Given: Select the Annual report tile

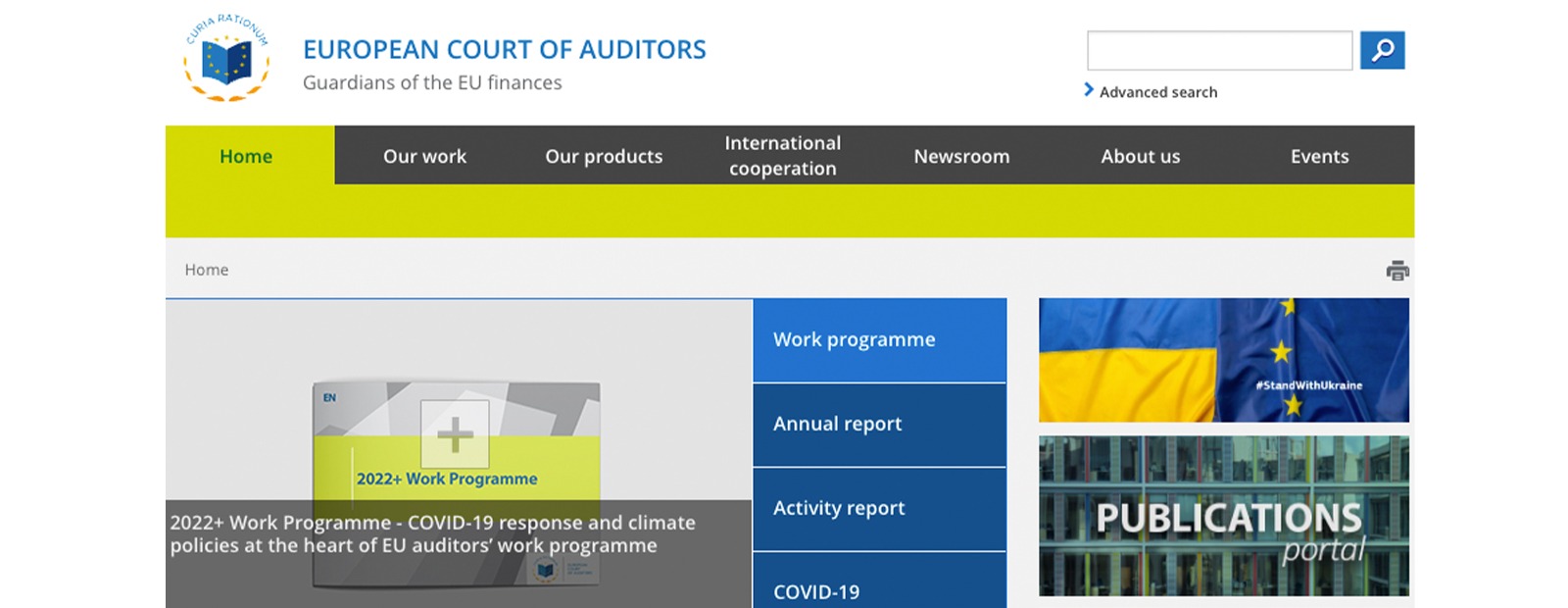Looking at the screenshot, I should coord(880,425).
